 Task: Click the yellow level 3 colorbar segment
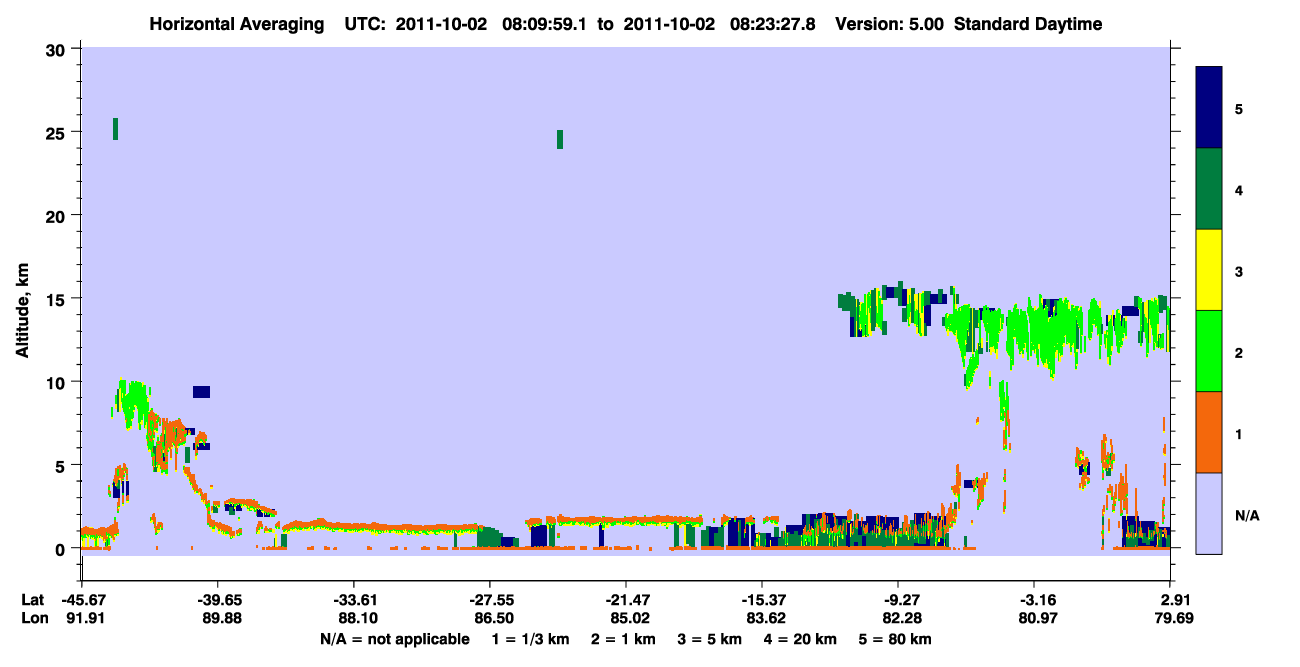(x=1209, y=270)
